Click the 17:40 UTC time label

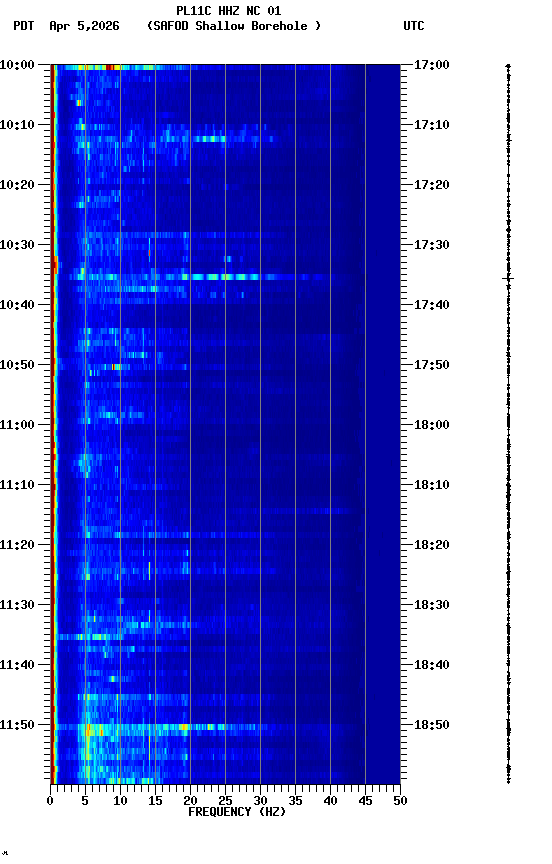tap(432, 305)
